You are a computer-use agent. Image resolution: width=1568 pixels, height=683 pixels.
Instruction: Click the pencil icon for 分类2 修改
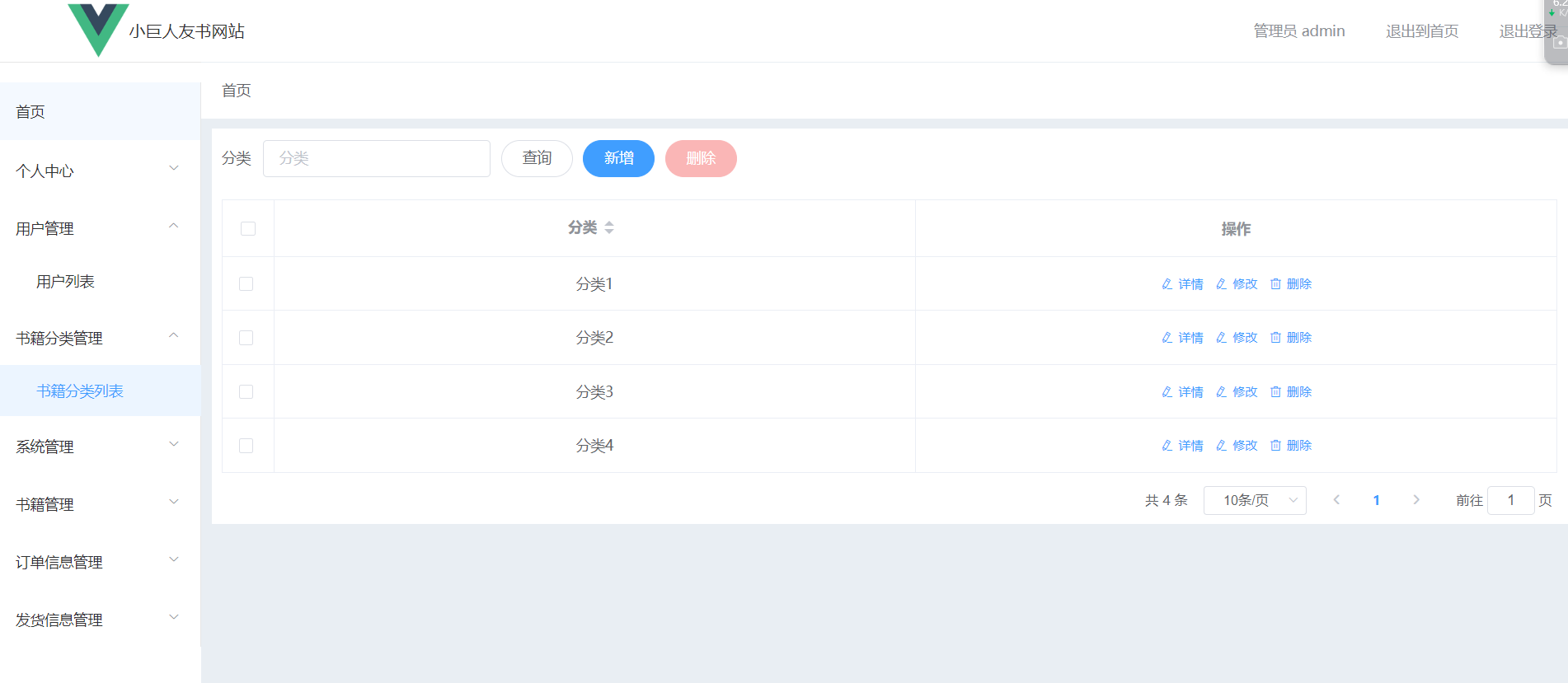click(x=1222, y=337)
